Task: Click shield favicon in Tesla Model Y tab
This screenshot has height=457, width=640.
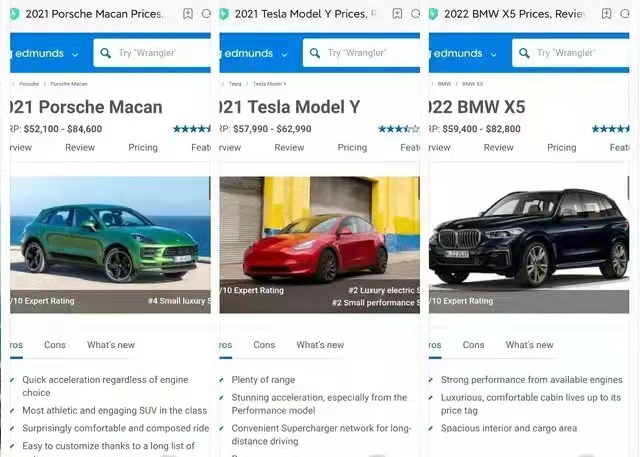Action: (224, 14)
